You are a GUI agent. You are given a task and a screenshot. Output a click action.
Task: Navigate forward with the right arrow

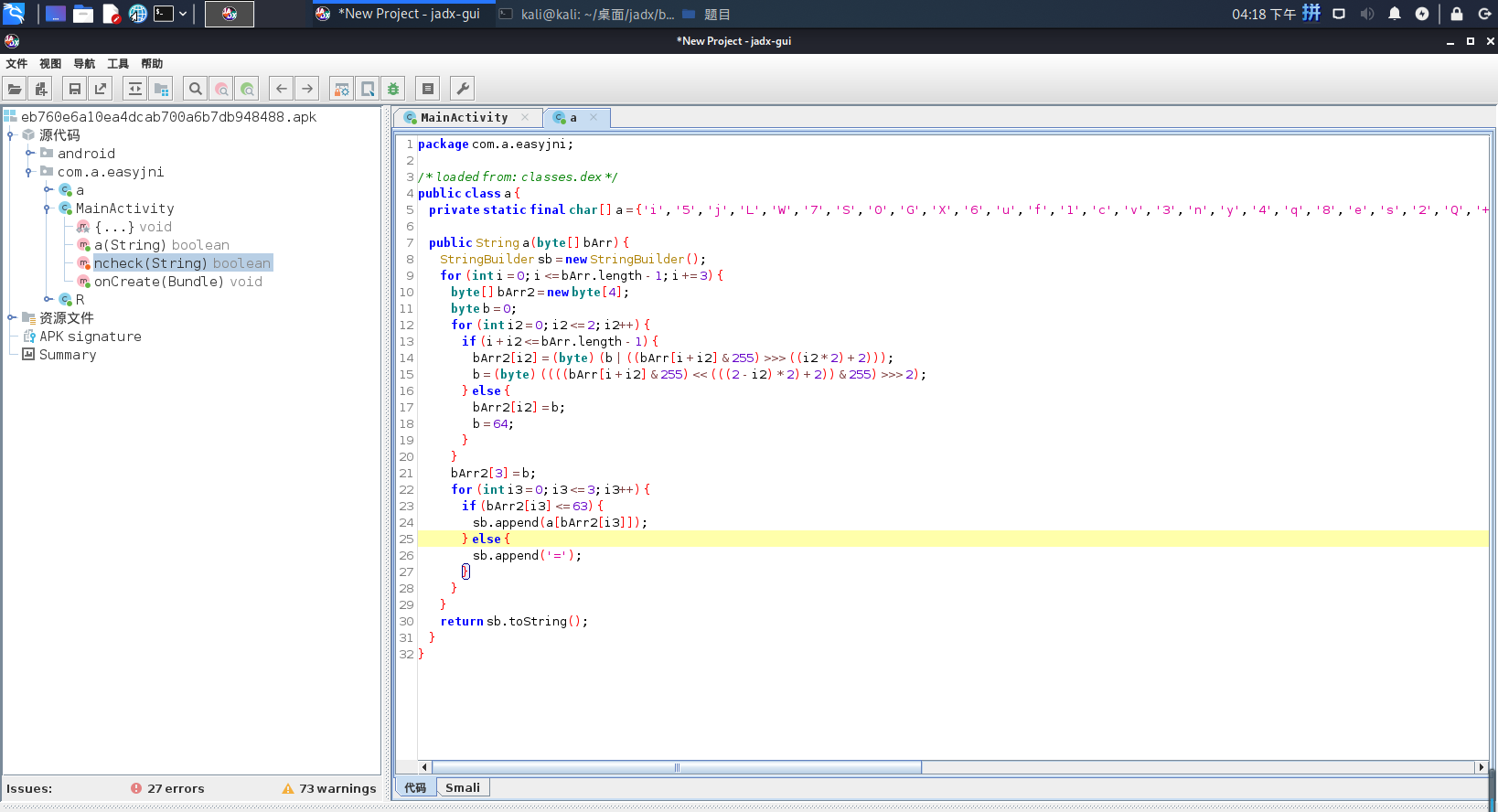pos(307,89)
